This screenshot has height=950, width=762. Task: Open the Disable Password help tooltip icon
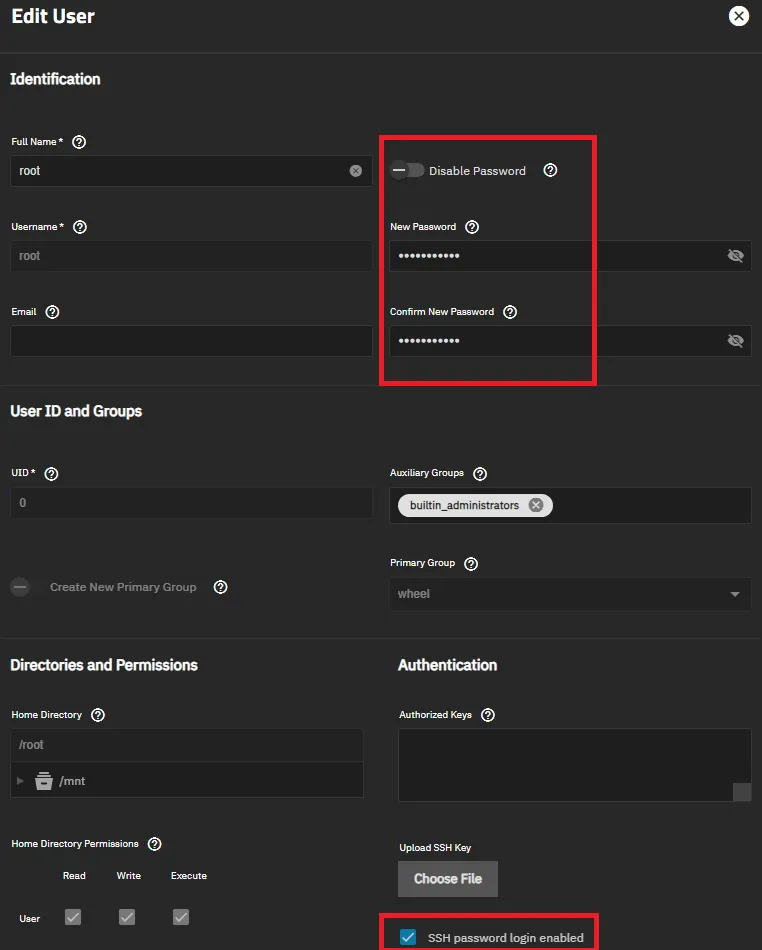[550, 170]
